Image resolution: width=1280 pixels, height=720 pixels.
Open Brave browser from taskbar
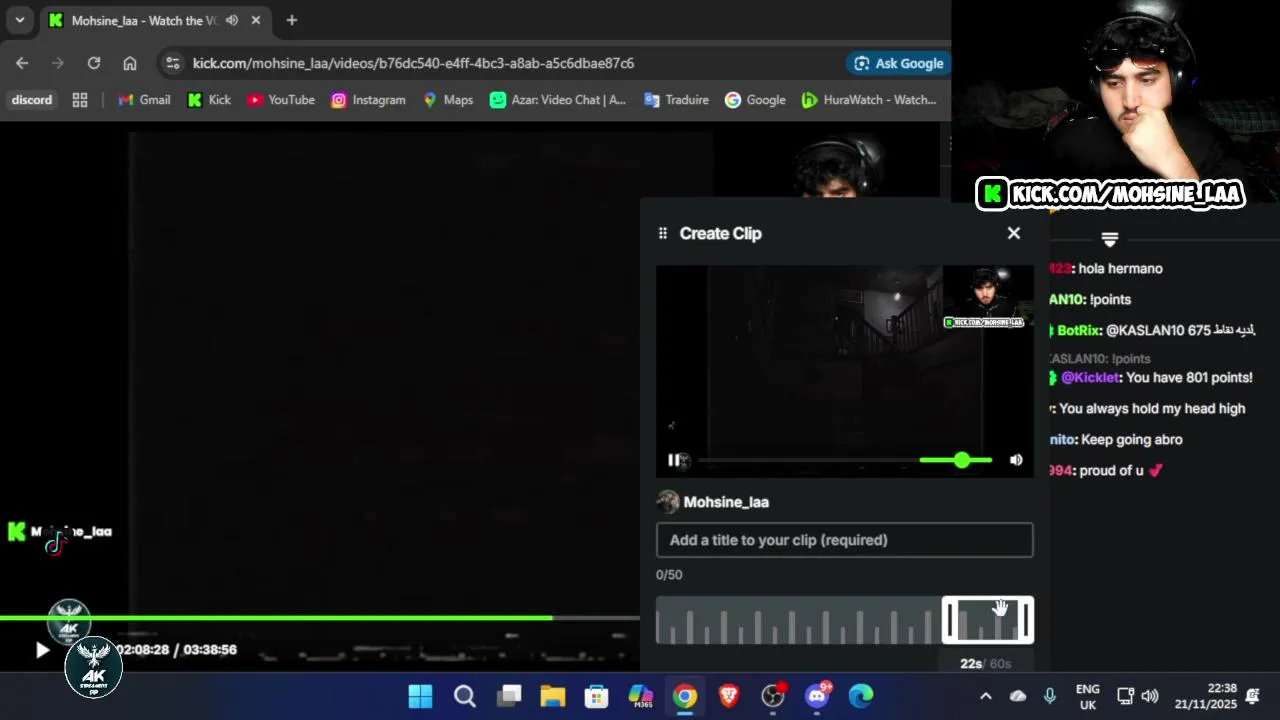point(729,695)
